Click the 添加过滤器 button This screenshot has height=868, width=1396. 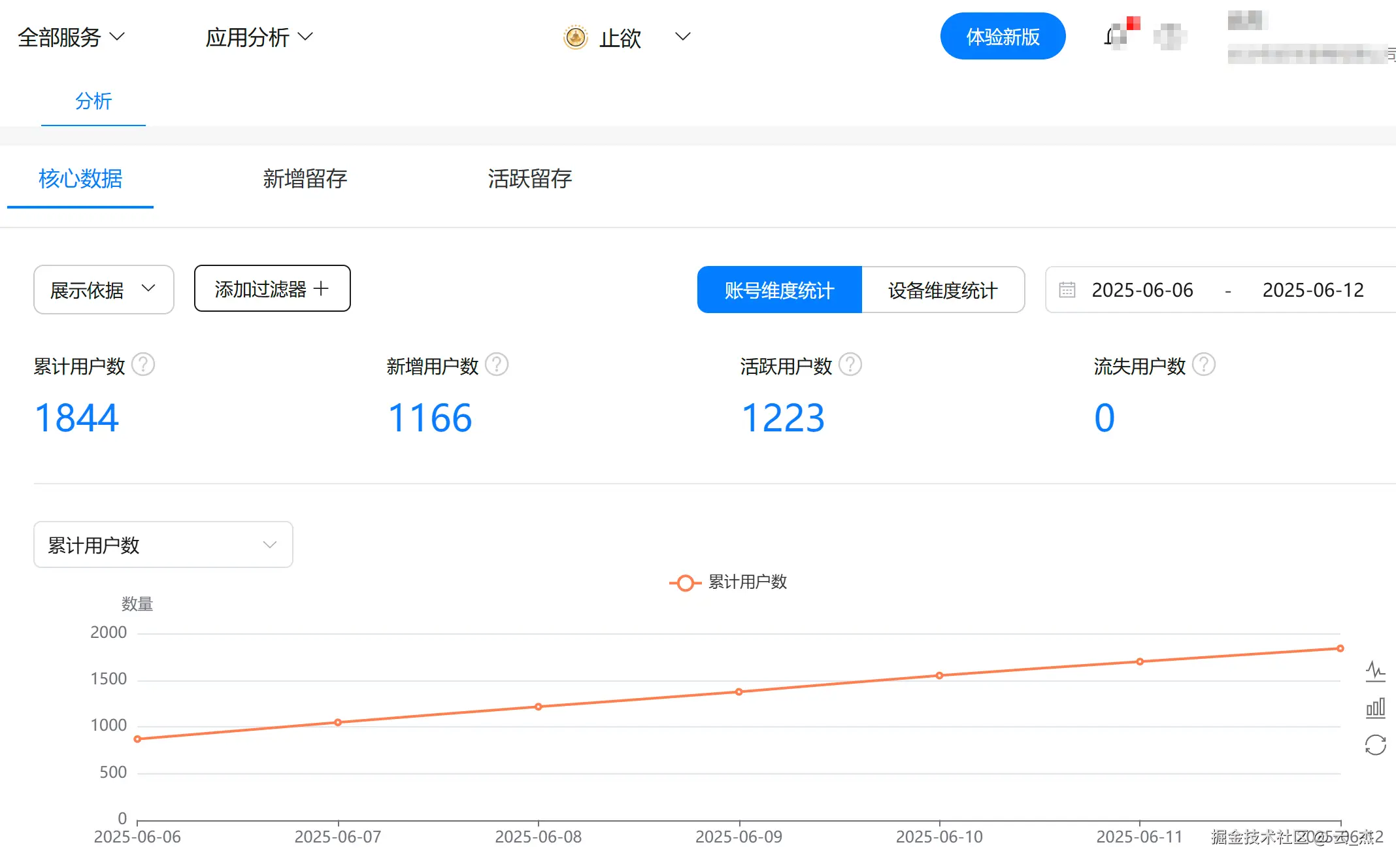click(x=272, y=288)
